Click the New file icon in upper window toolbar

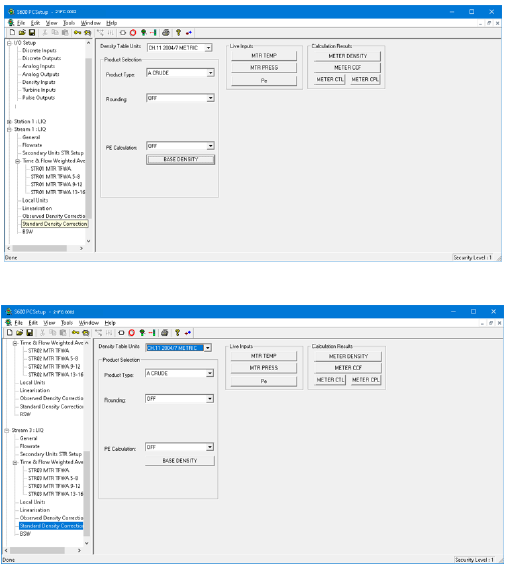13,32
